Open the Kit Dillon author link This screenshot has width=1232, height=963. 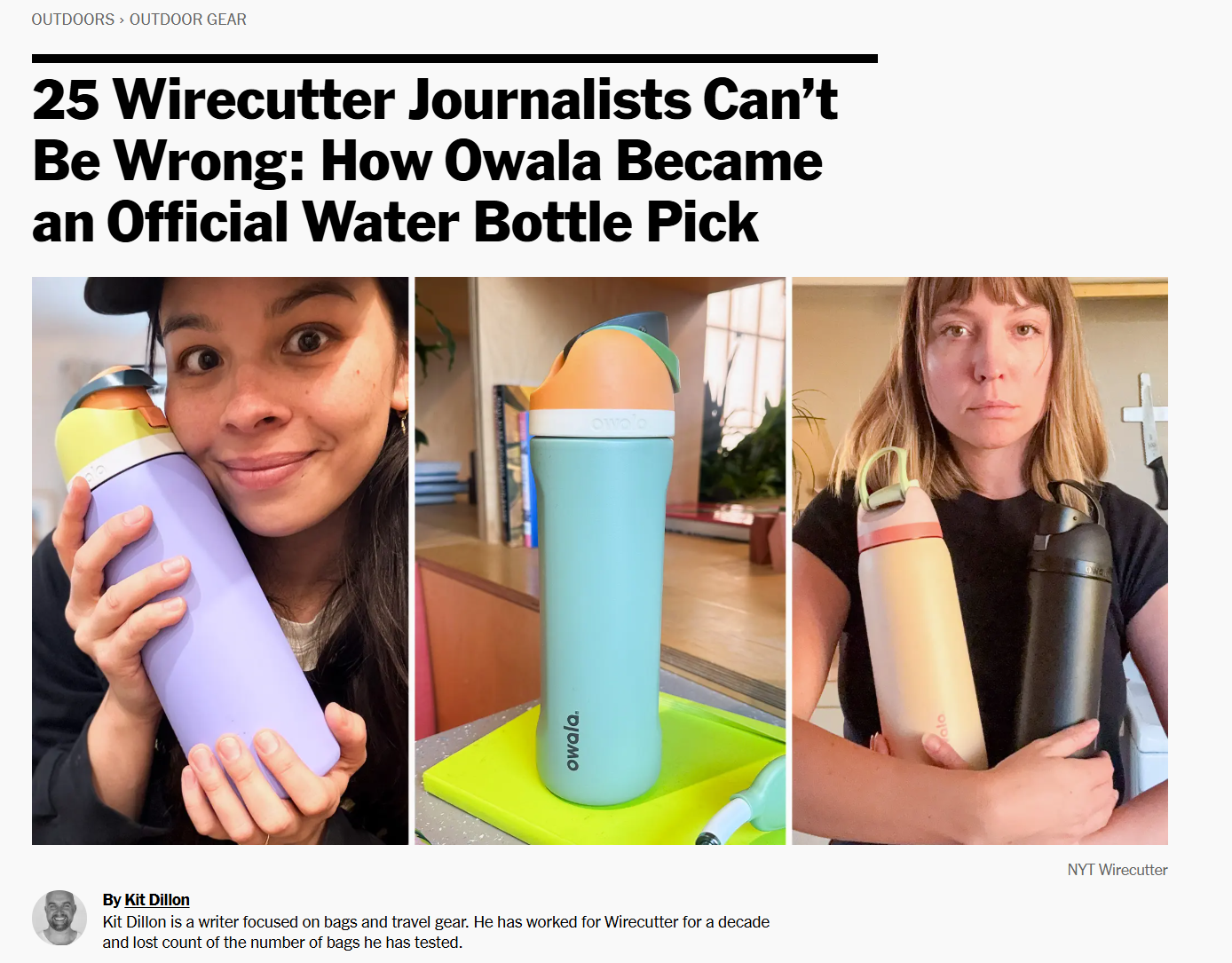point(157,900)
